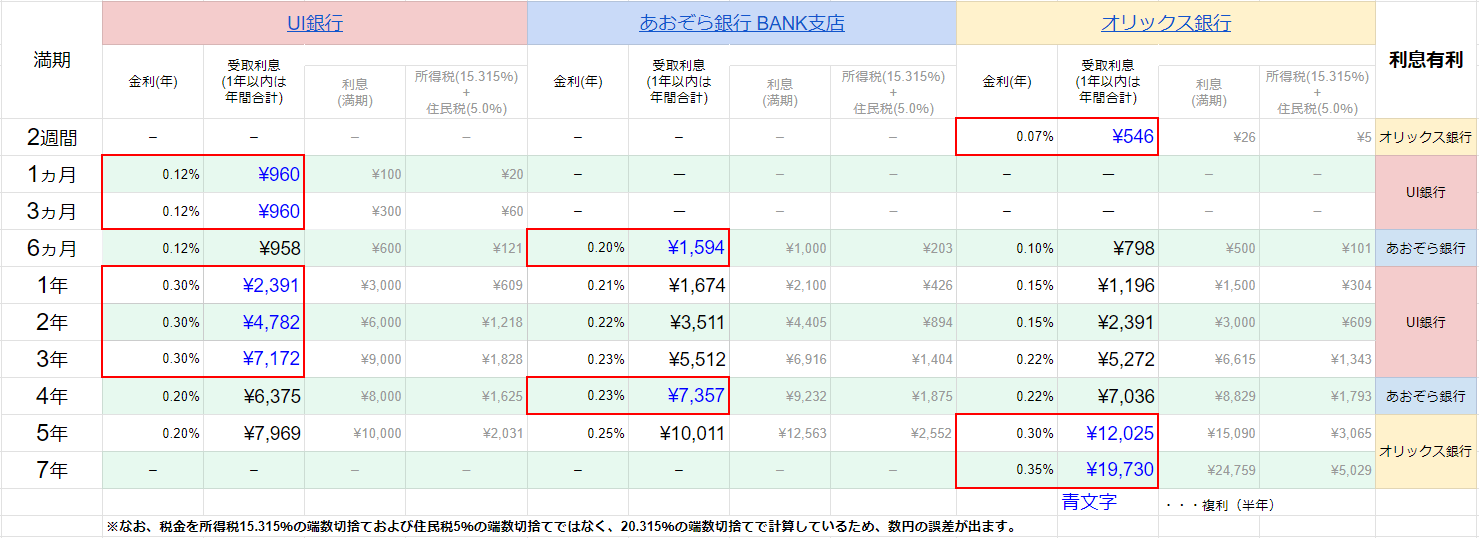Select the 4年 row label
Screen dimensions: 1479x538
[52, 396]
